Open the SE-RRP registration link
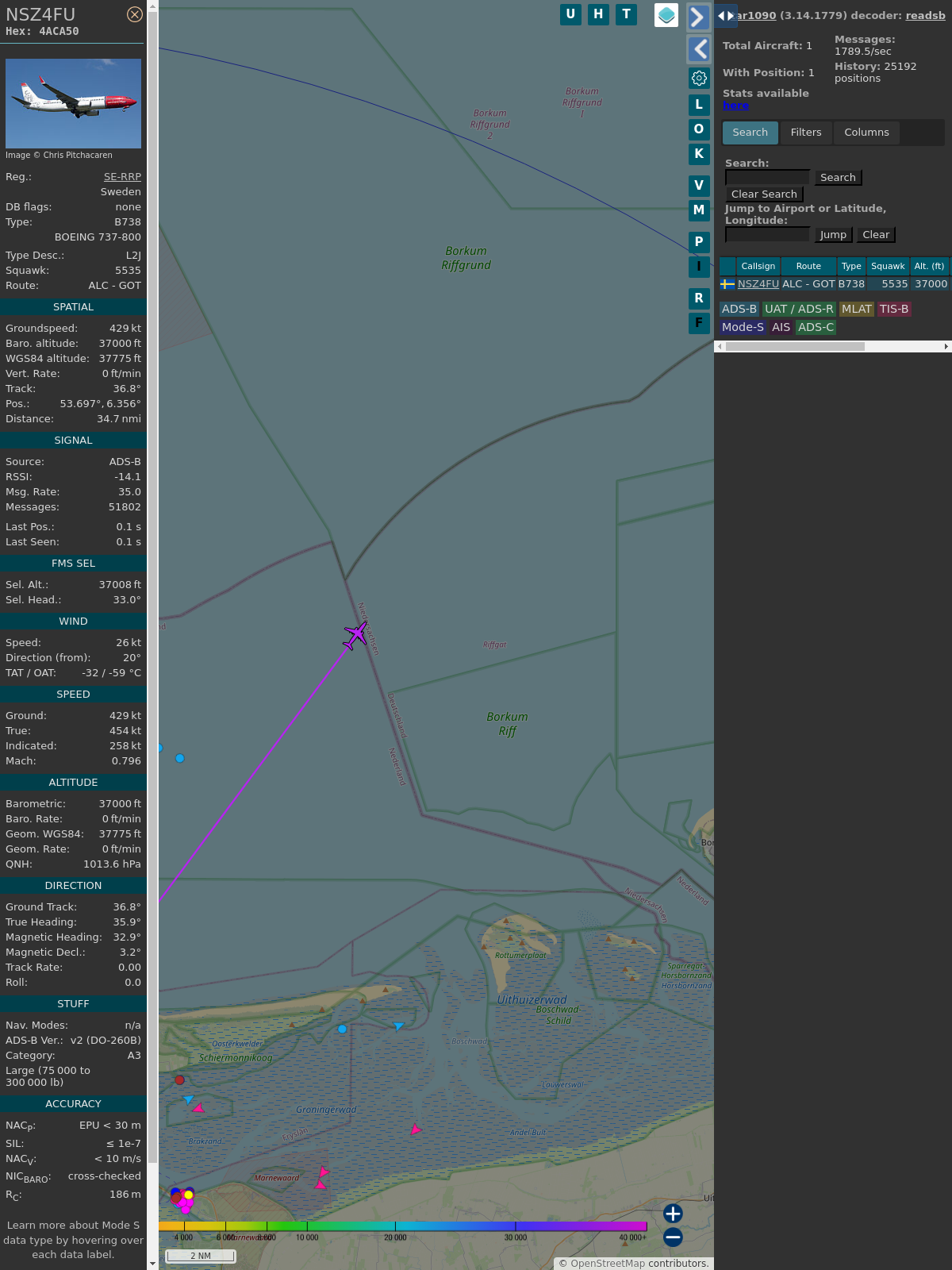 pyautogui.click(x=122, y=177)
